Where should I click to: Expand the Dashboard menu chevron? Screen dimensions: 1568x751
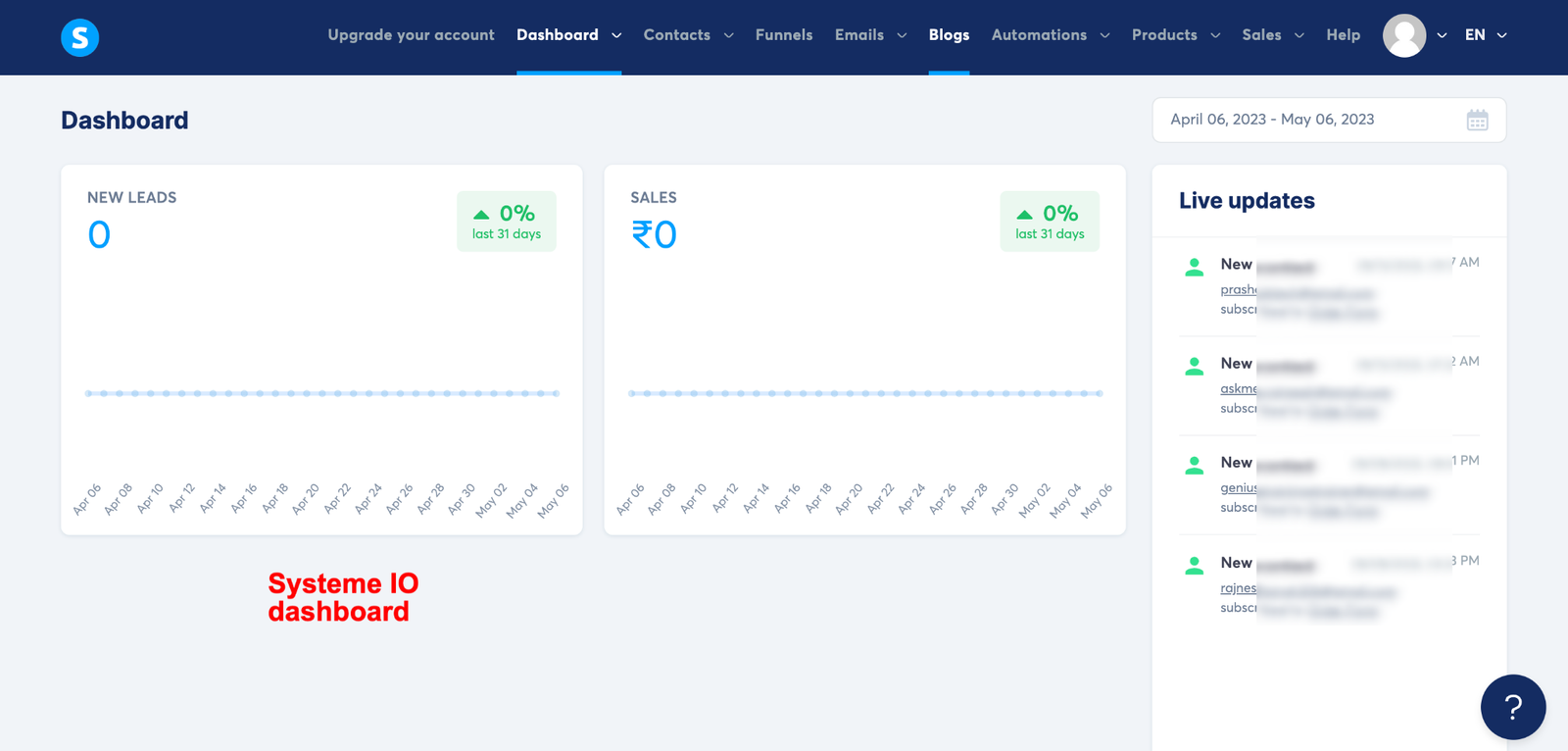pos(616,35)
